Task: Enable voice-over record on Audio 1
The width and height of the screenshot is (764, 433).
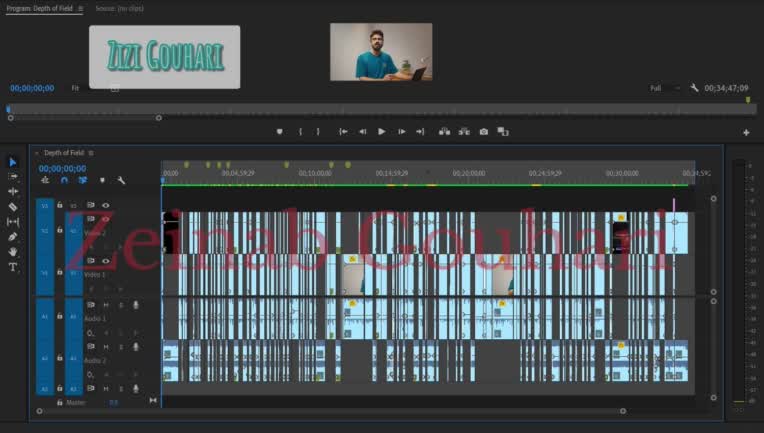Action: tap(136, 305)
